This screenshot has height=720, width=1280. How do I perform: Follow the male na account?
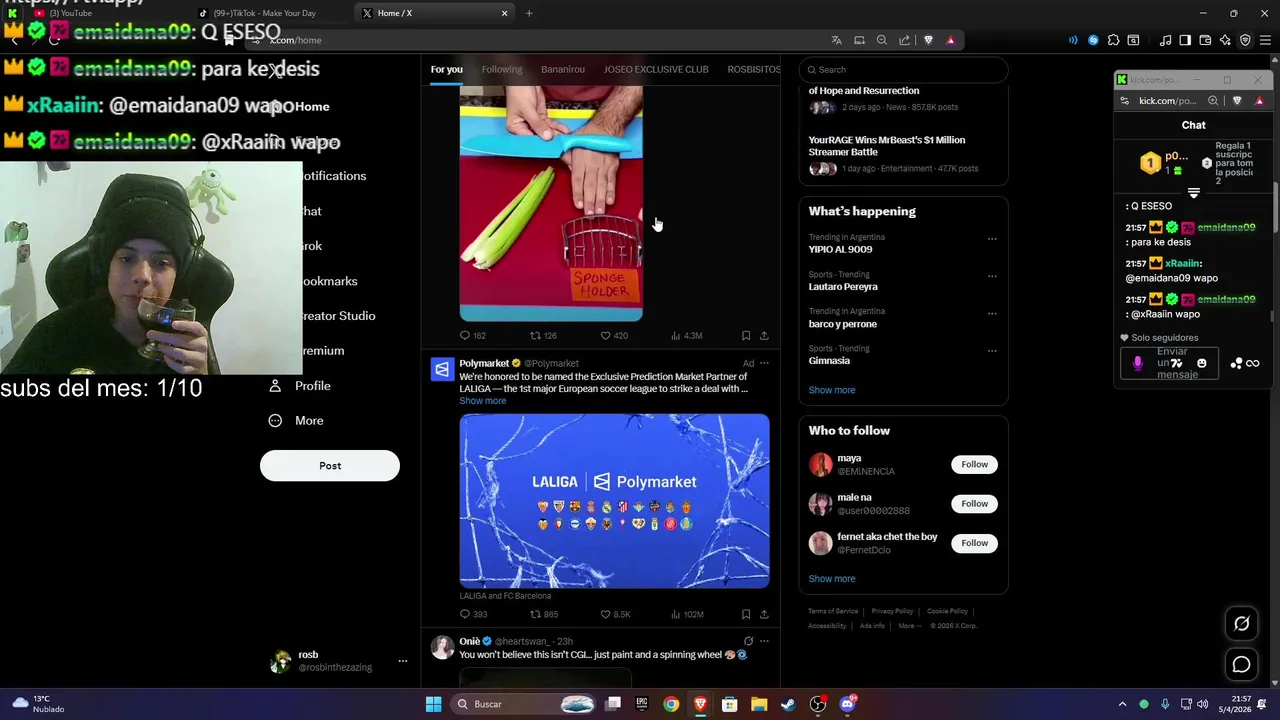click(x=974, y=504)
